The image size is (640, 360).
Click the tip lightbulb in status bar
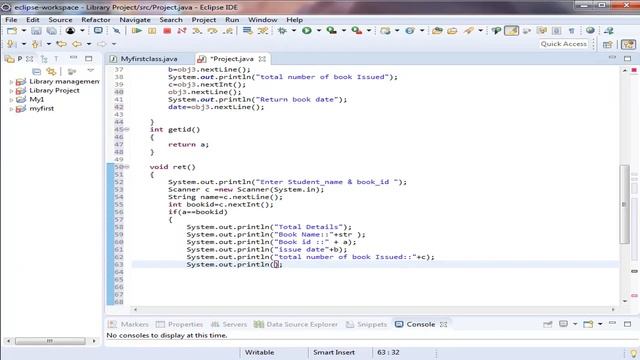(x=634, y=353)
